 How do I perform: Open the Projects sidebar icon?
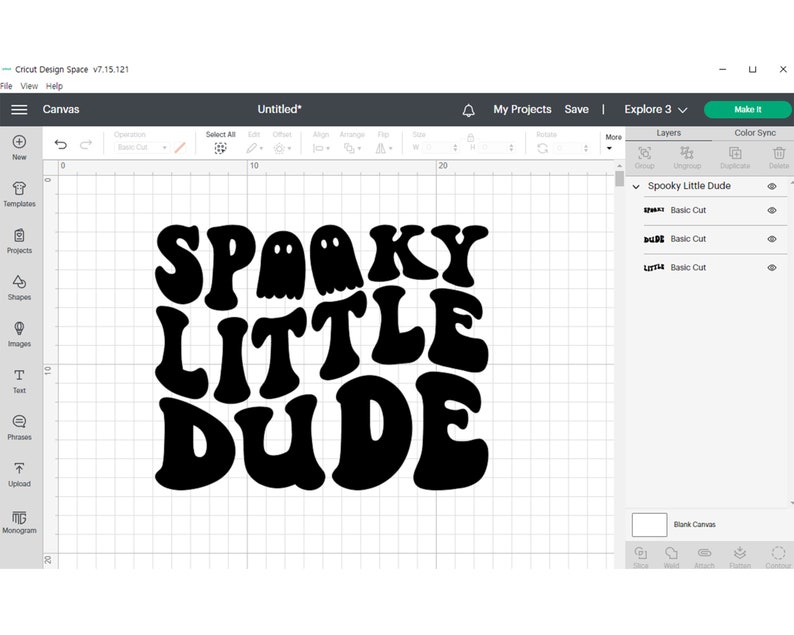coord(19,235)
